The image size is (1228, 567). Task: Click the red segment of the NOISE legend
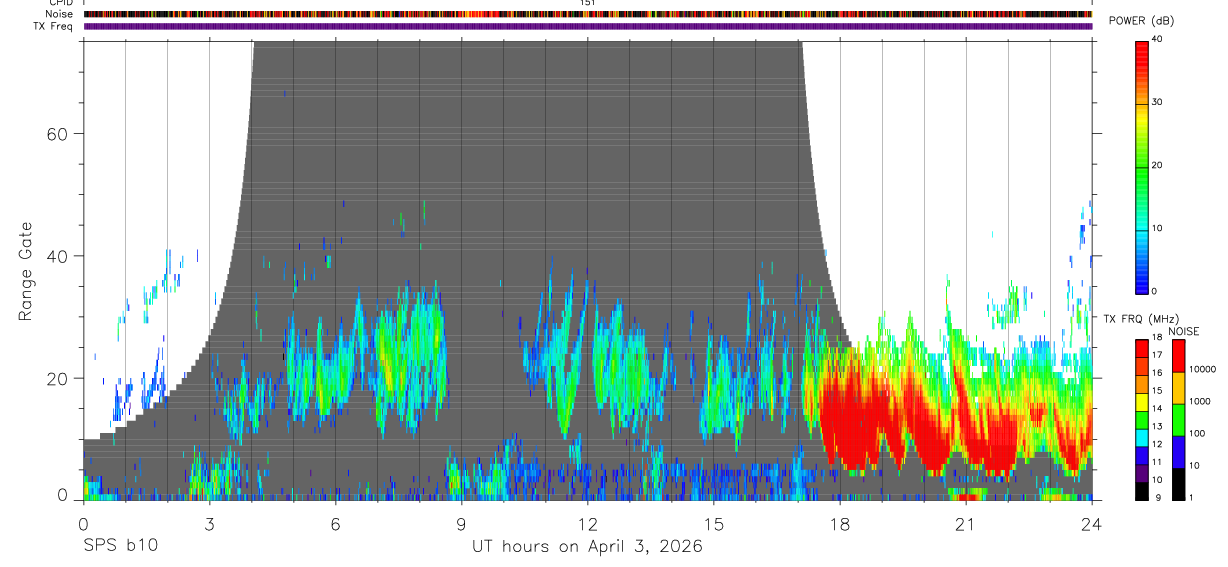(x=1178, y=356)
